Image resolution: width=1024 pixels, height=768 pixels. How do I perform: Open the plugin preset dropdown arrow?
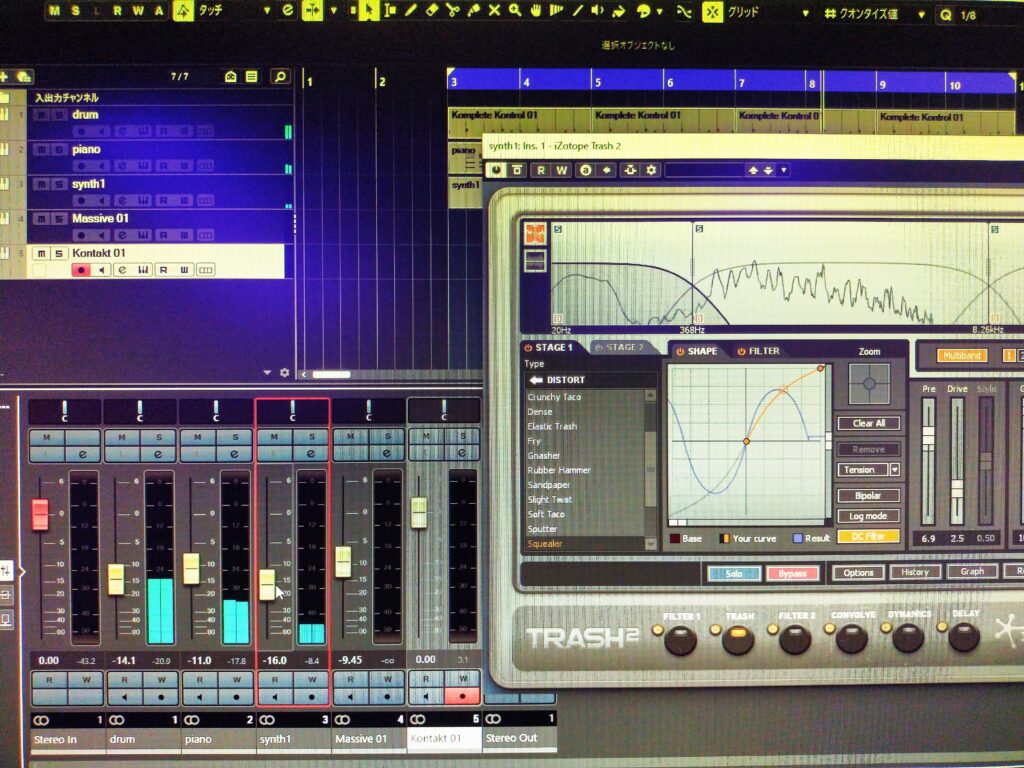click(x=784, y=170)
